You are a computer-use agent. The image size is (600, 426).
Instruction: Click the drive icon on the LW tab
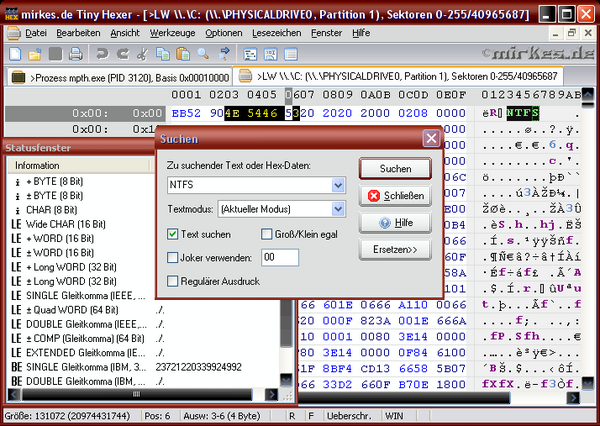click(245, 76)
